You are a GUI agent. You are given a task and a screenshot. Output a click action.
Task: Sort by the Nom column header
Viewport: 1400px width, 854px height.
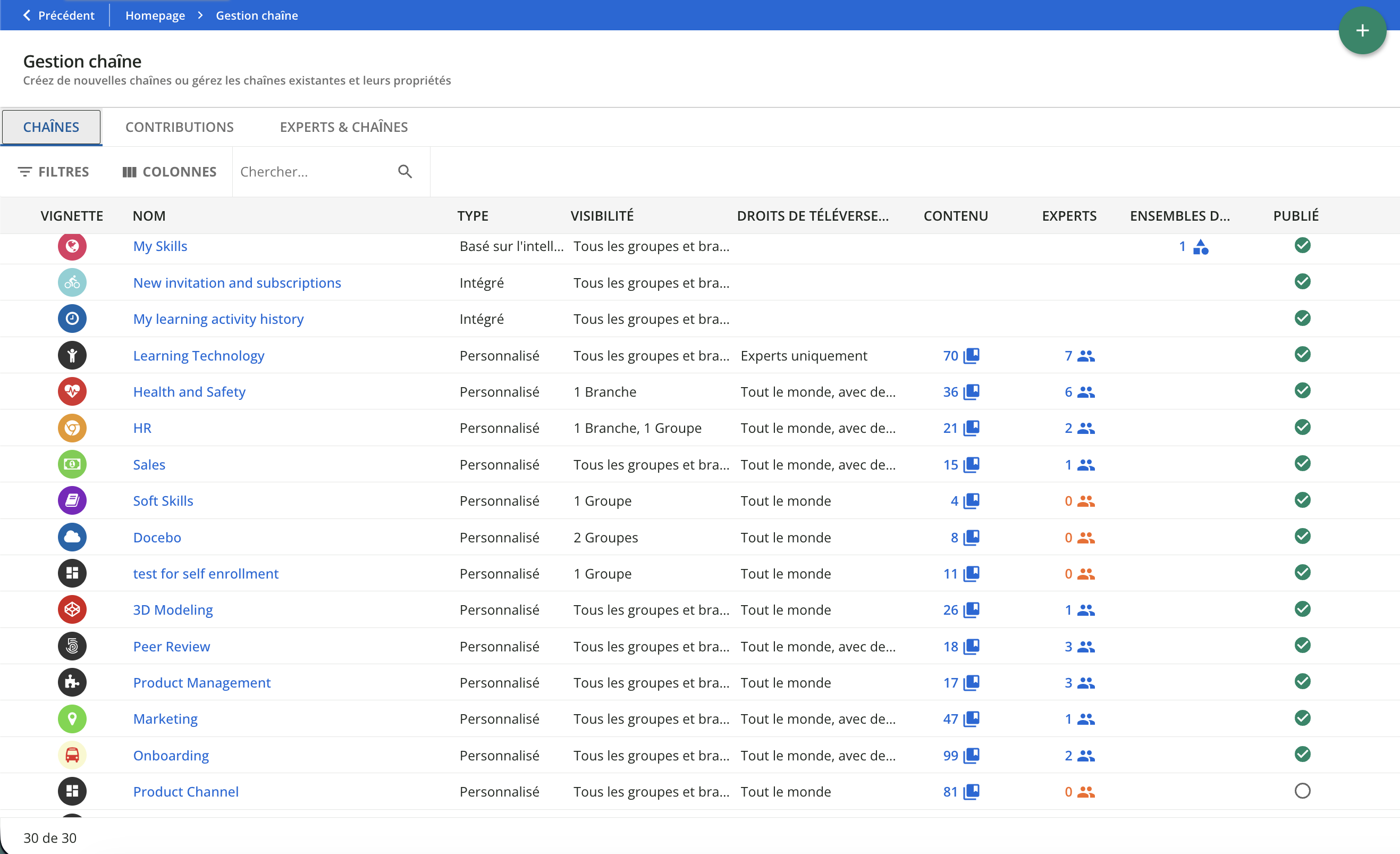149,215
